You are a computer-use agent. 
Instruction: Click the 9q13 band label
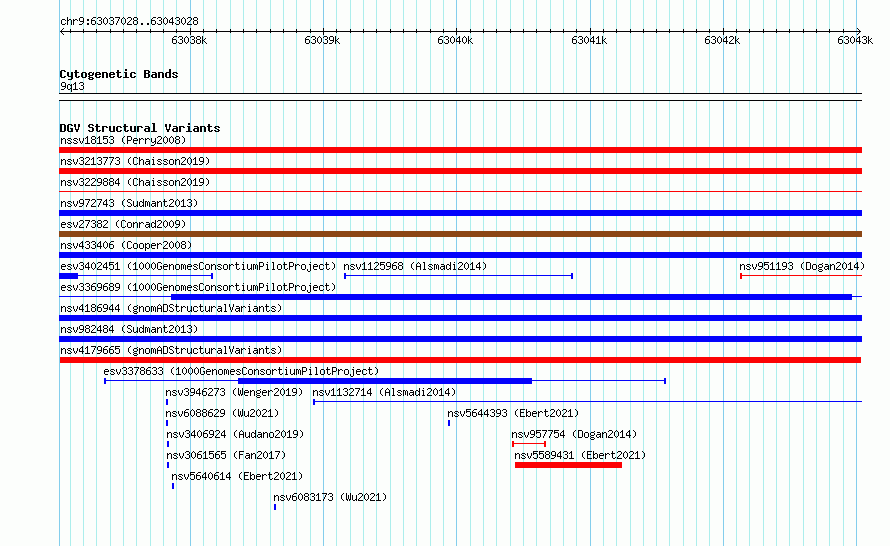pyautogui.click(x=72, y=86)
